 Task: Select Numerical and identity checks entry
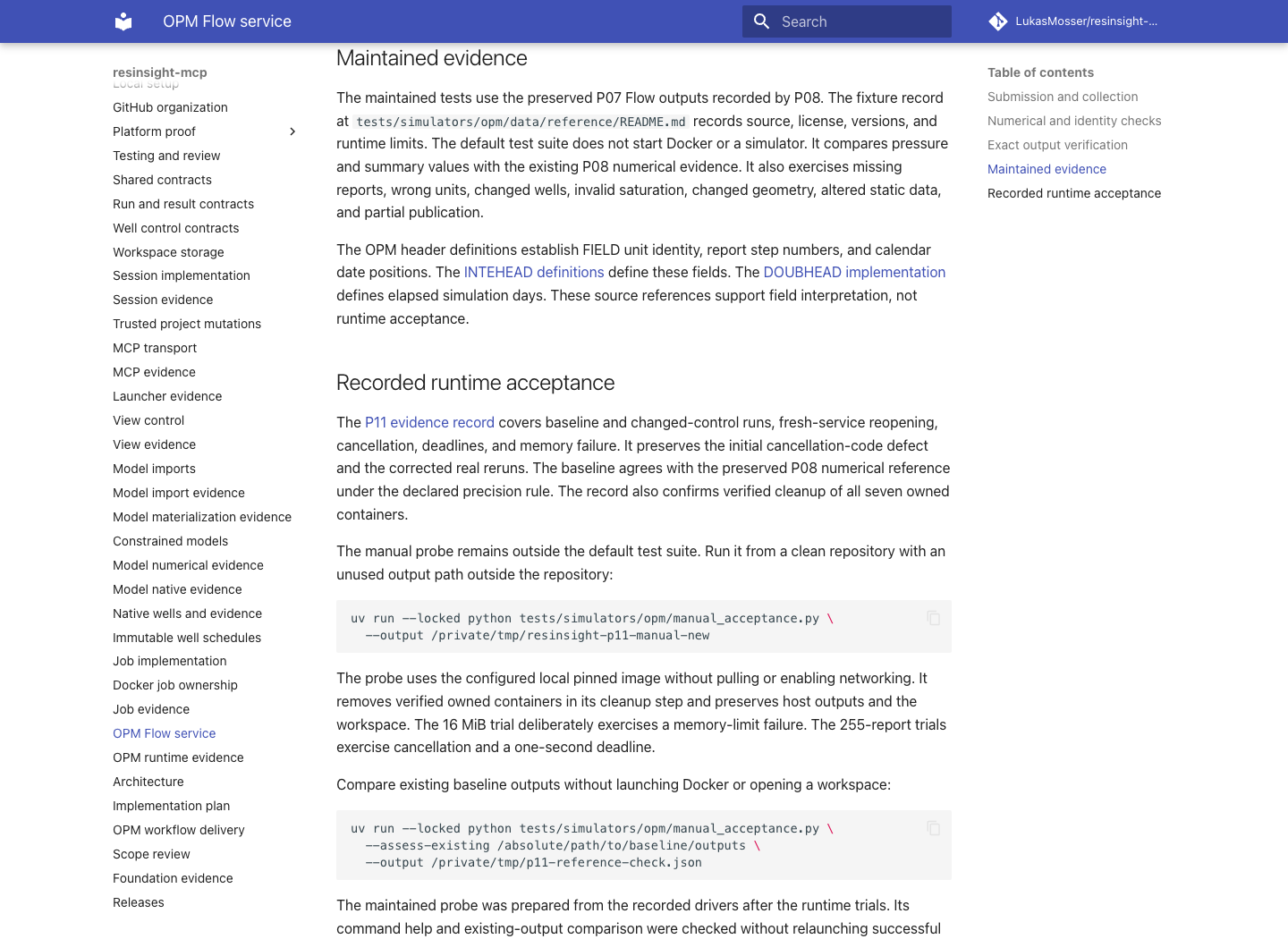(1074, 121)
